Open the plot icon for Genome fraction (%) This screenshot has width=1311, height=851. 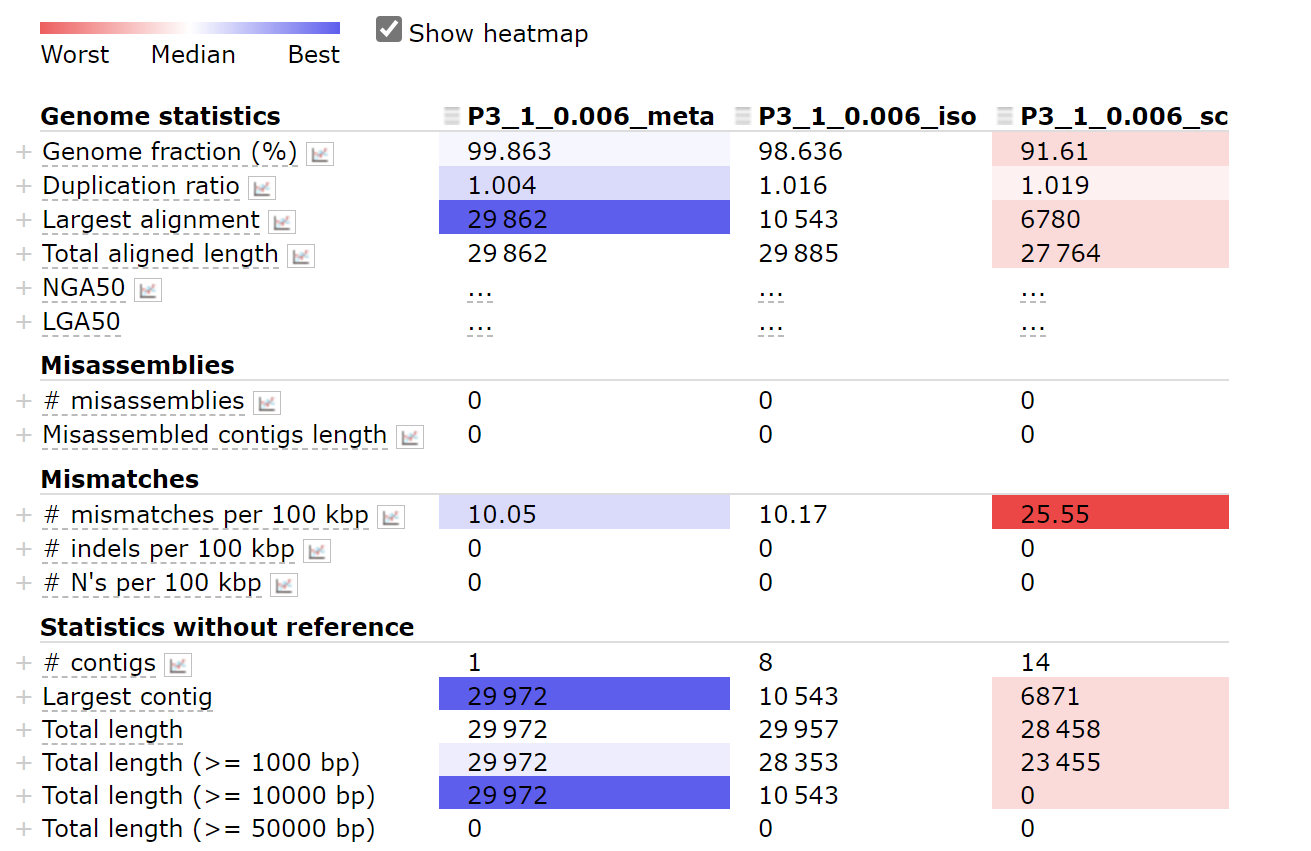[320, 154]
